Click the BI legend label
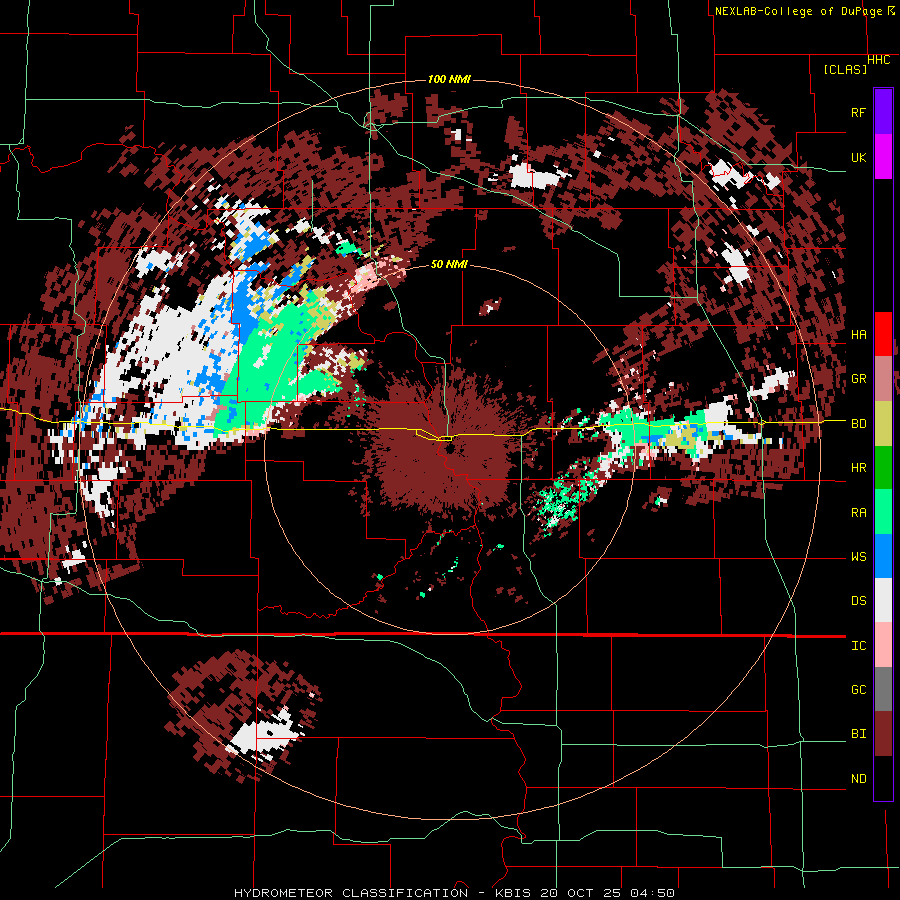Image resolution: width=900 pixels, height=900 pixels. coord(858,734)
